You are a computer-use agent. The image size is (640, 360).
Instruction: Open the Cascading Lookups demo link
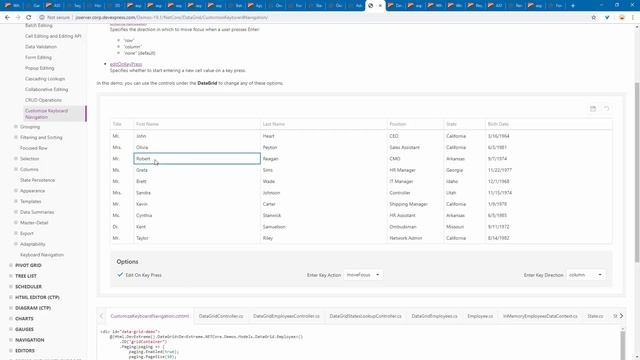45,78
